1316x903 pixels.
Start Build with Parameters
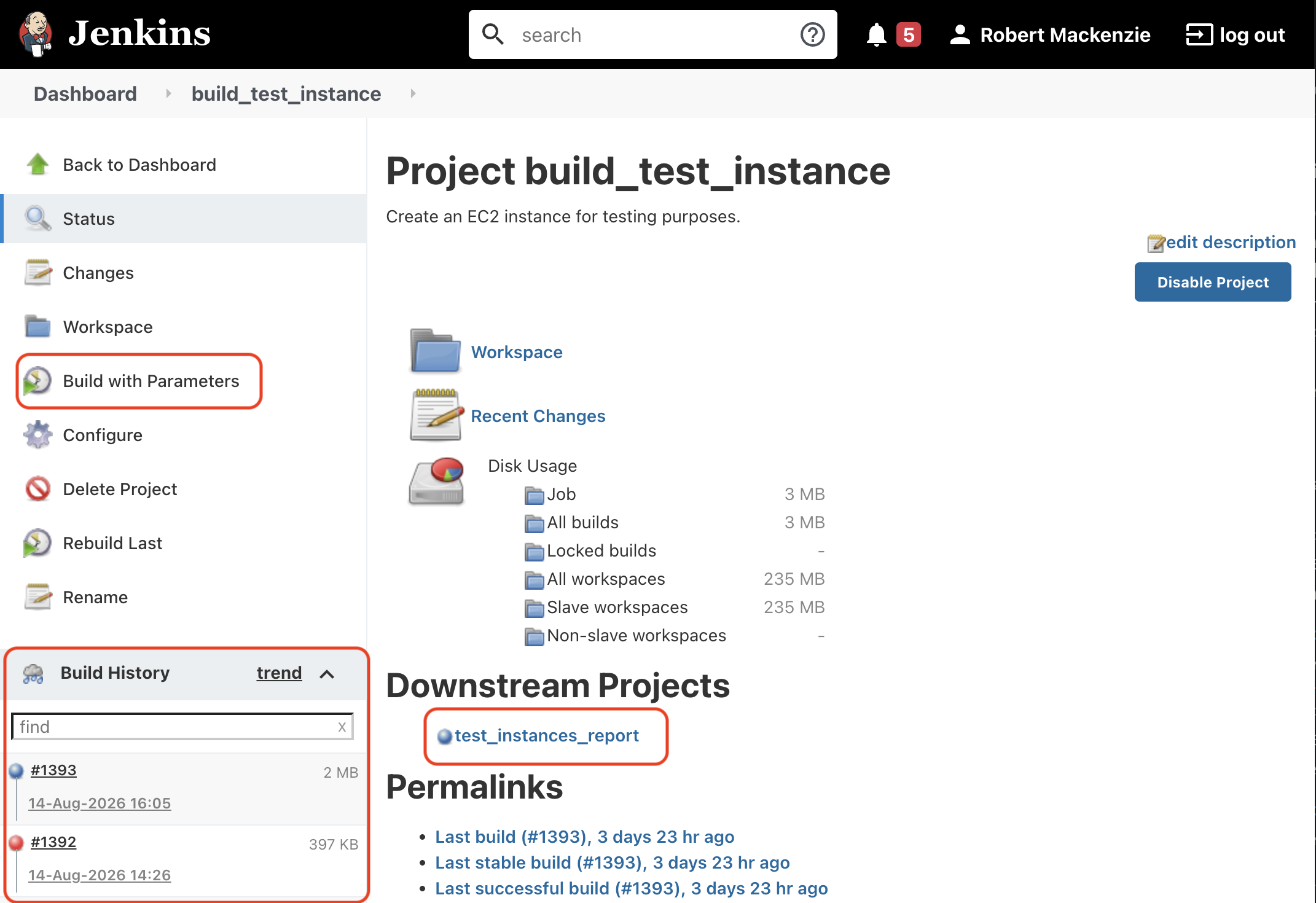[151, 381]
